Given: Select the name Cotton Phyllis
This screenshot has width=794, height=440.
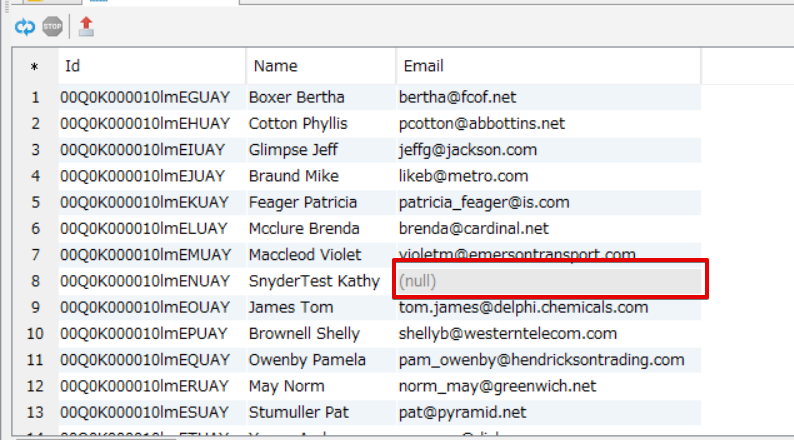Looking at the screenshot, I should [298, 124].
